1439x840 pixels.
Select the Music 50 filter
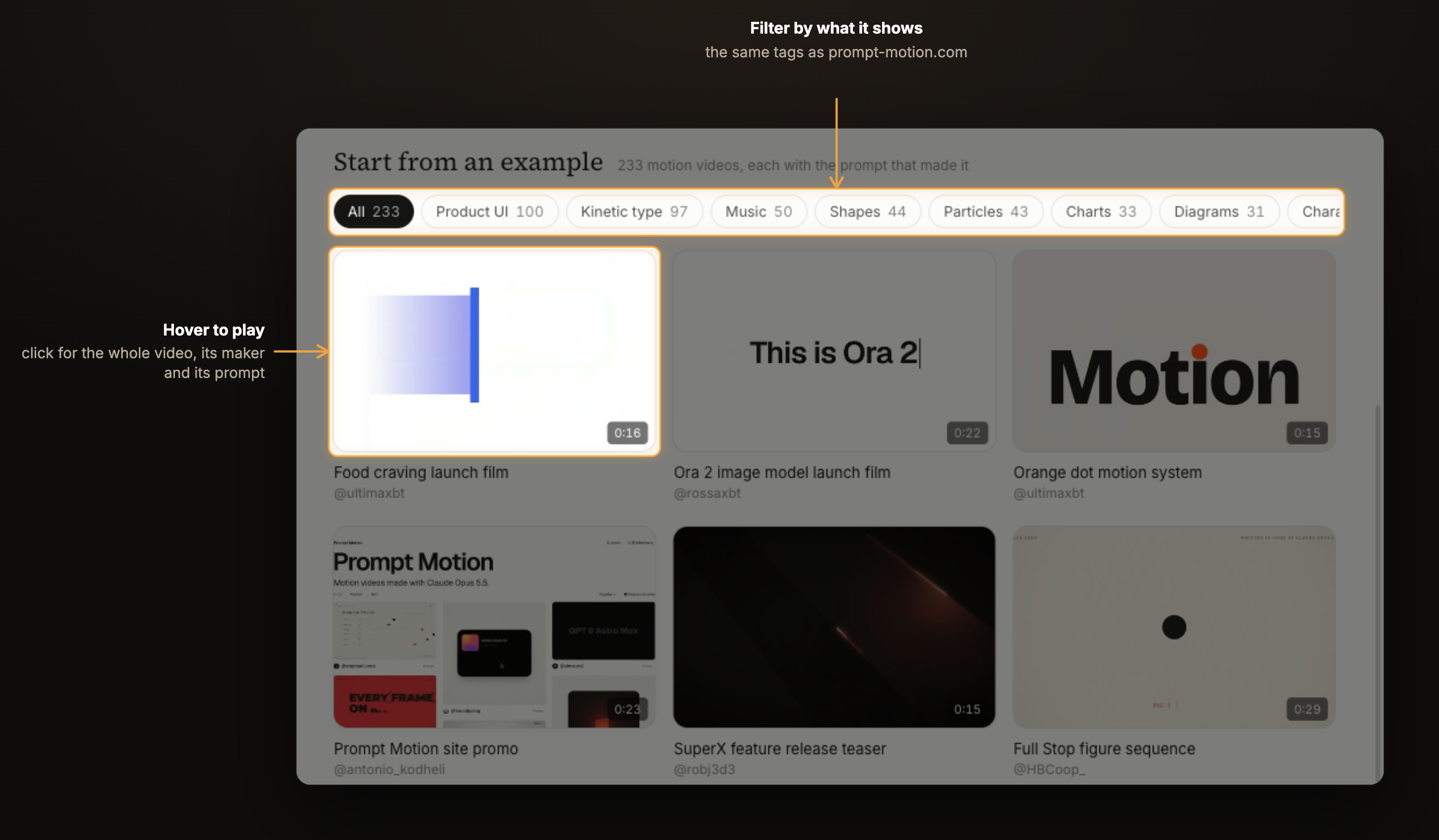point(759,211)
